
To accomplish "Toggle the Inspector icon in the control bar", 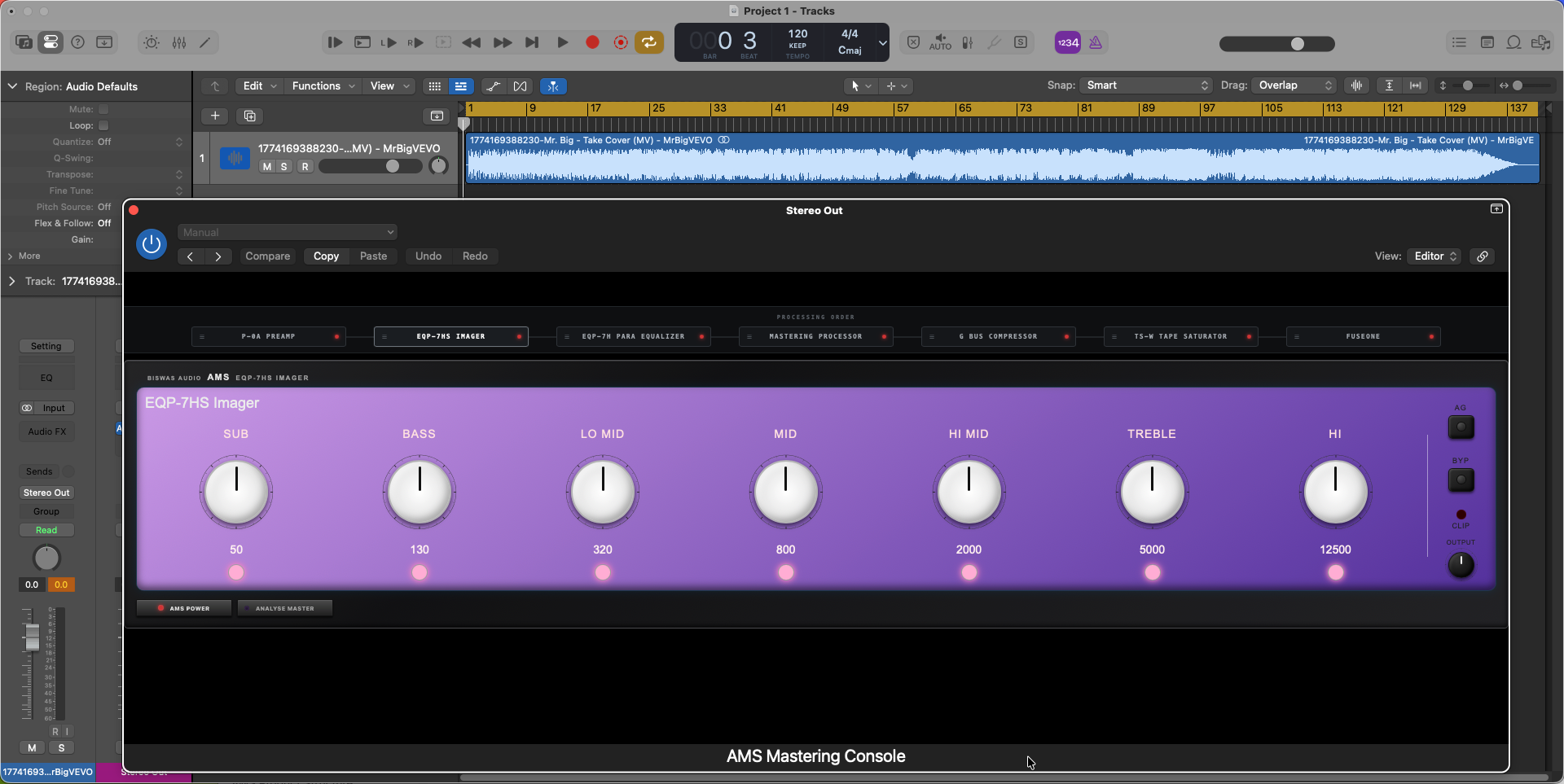I will tap(51, 42).
